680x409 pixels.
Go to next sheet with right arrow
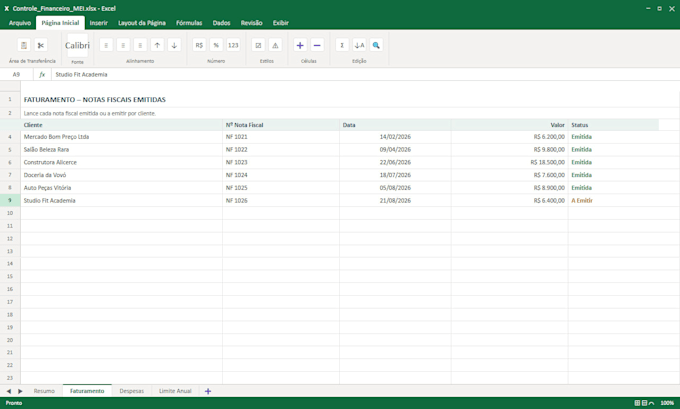click(20, 391)
